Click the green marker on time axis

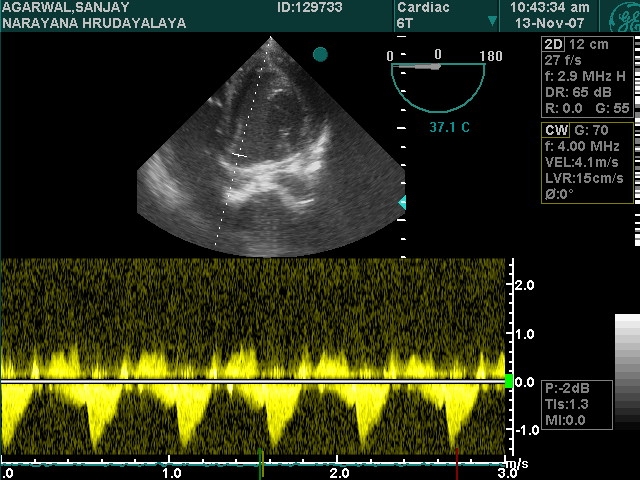coord(261,464)
